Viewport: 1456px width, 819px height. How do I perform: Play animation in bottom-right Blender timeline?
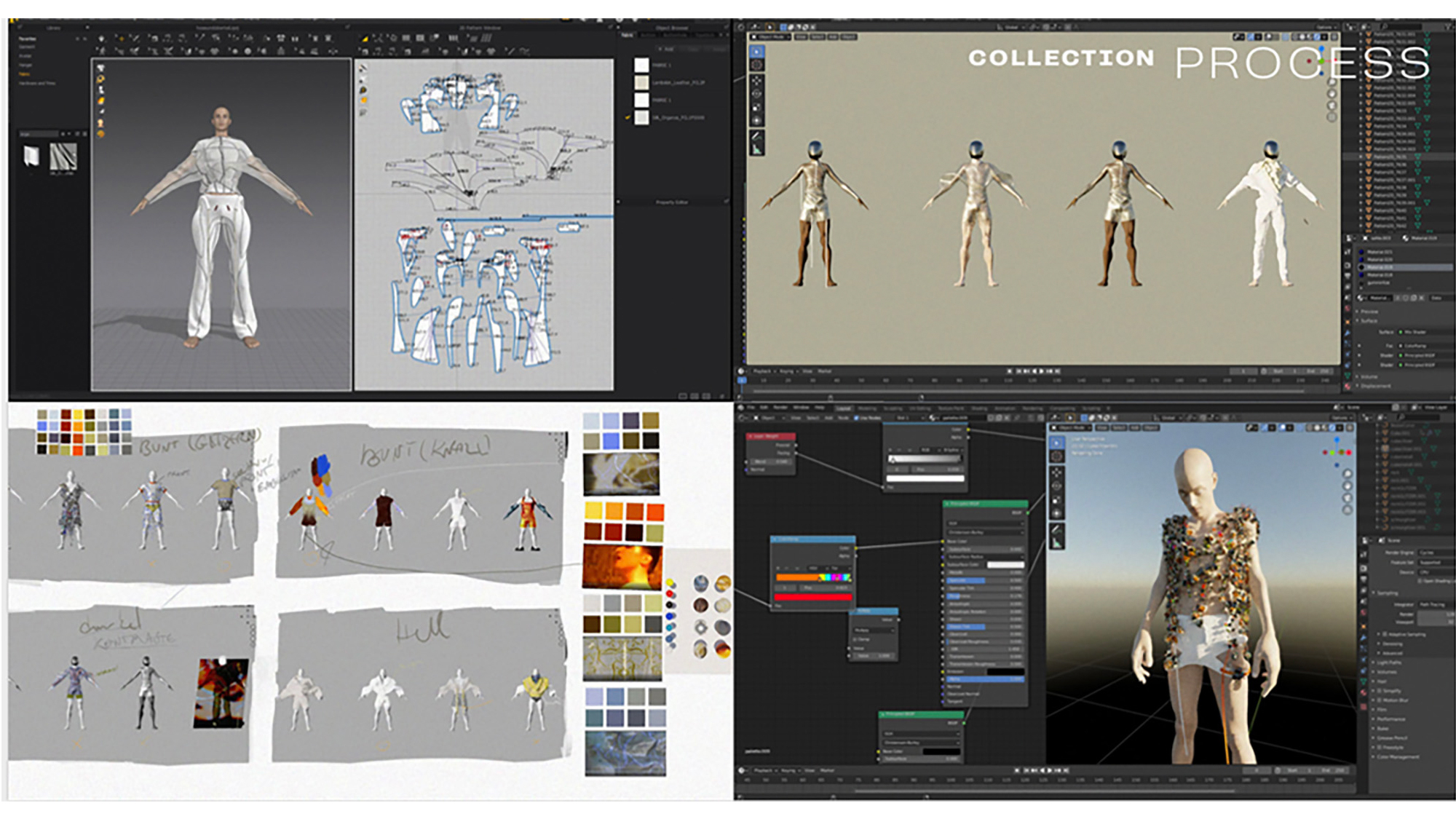pos(1050,769)
